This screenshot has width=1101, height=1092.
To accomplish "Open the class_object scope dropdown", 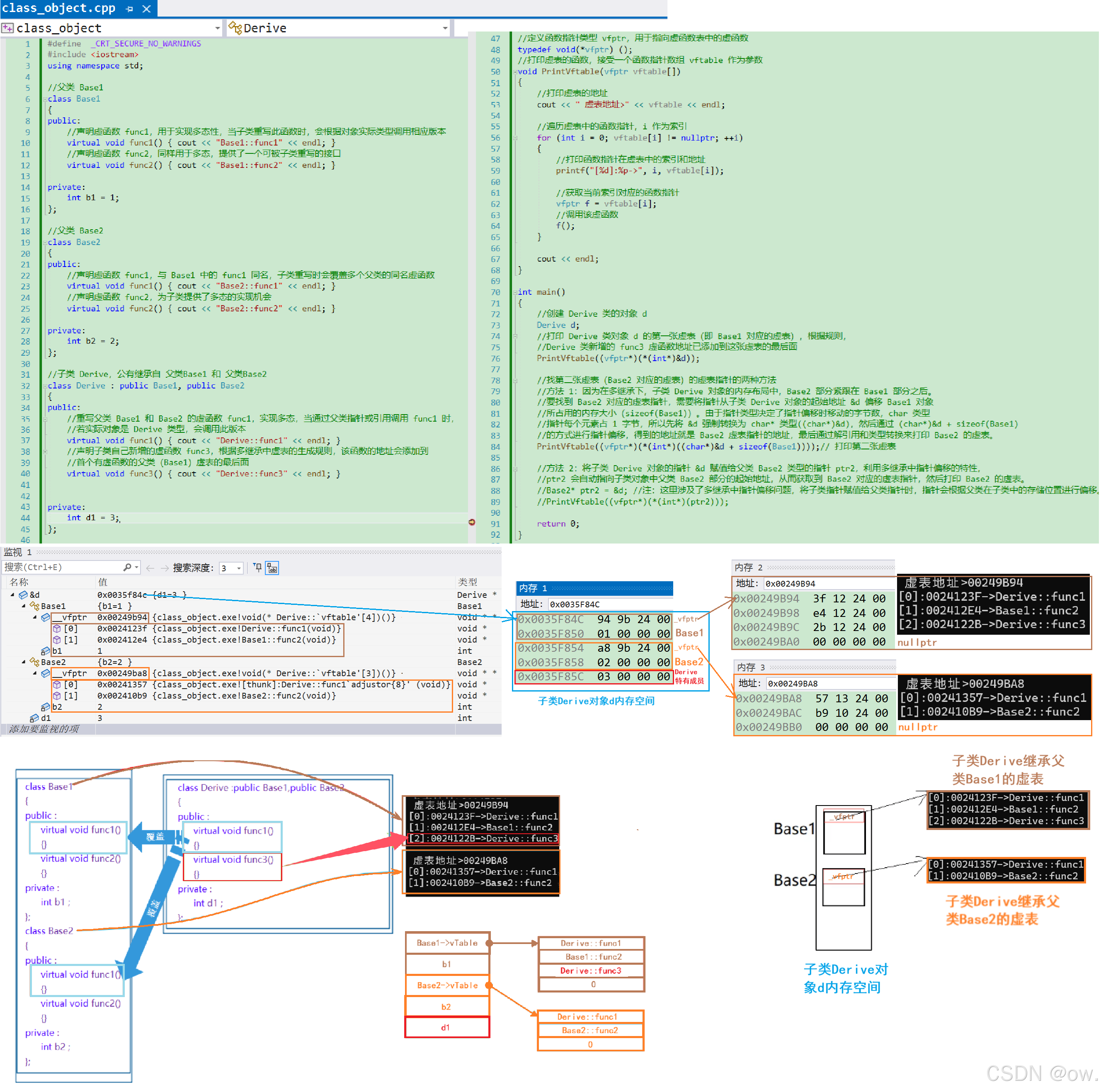I will tap(218, 28).
